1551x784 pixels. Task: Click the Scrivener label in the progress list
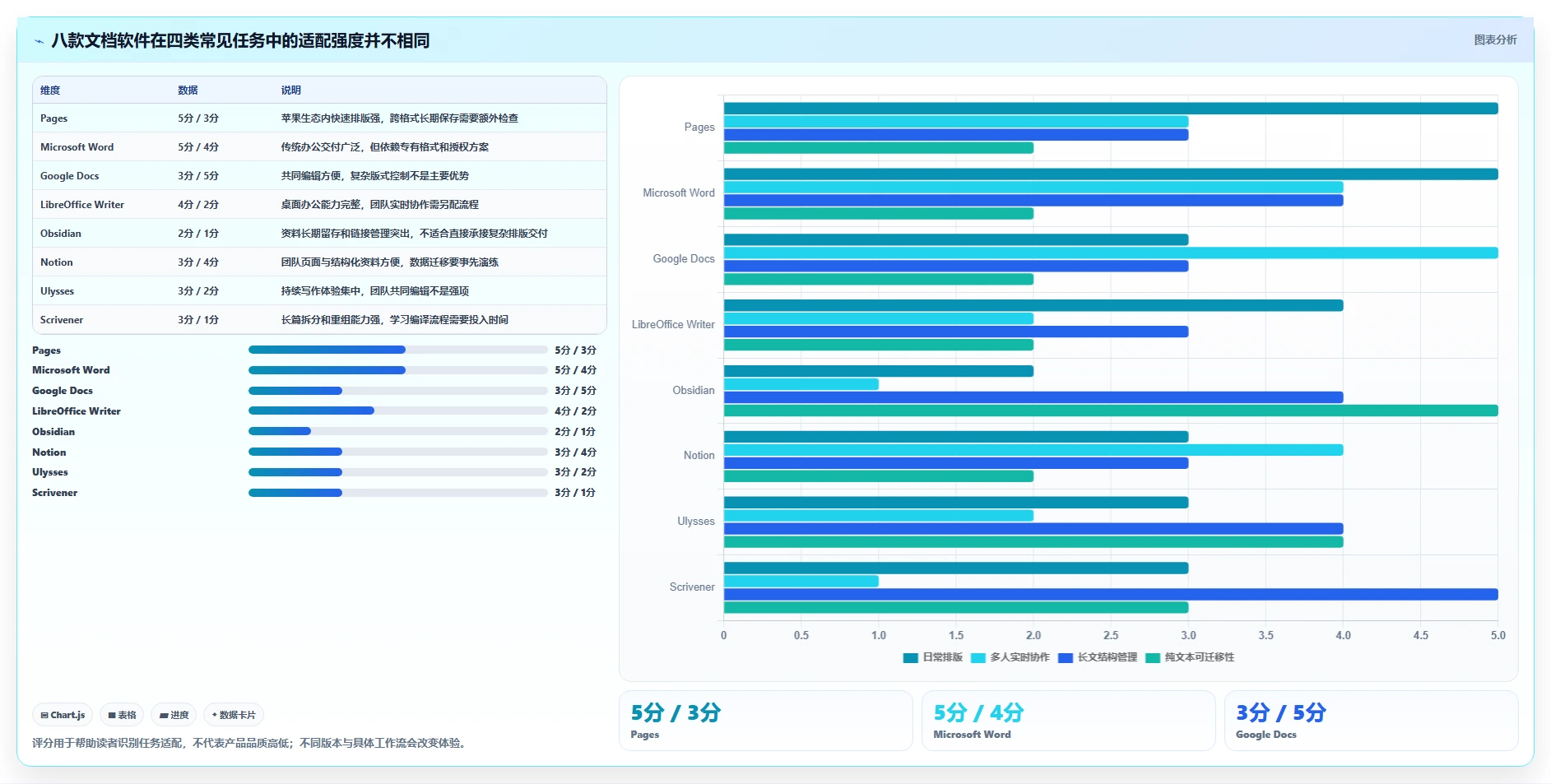pyautogui.click(x=54, y=493)
